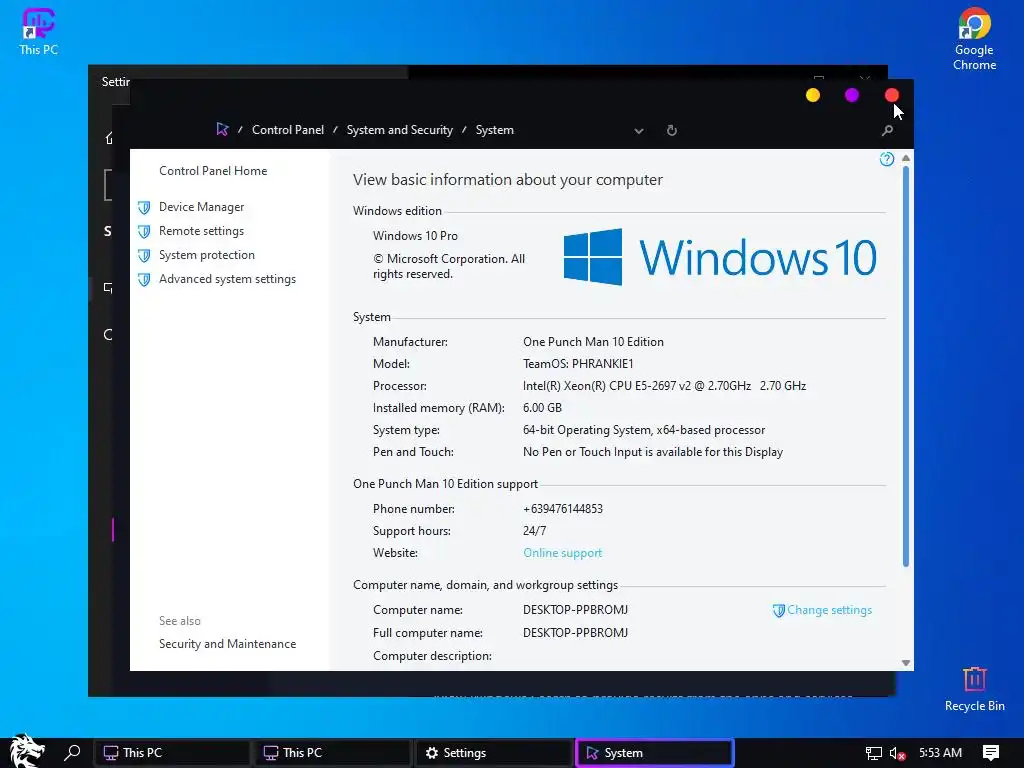Screen dimensions: 1024x768
Task: Click the scrollbar up arrow
Action: pos(905,158)
